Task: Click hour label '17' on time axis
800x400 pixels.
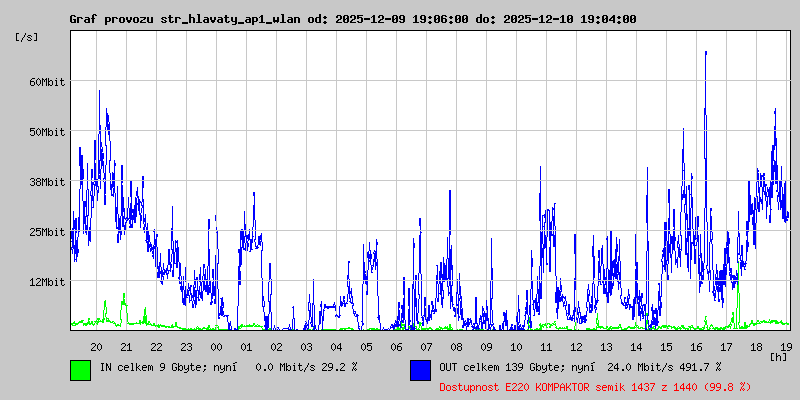Action: point(727,347)
